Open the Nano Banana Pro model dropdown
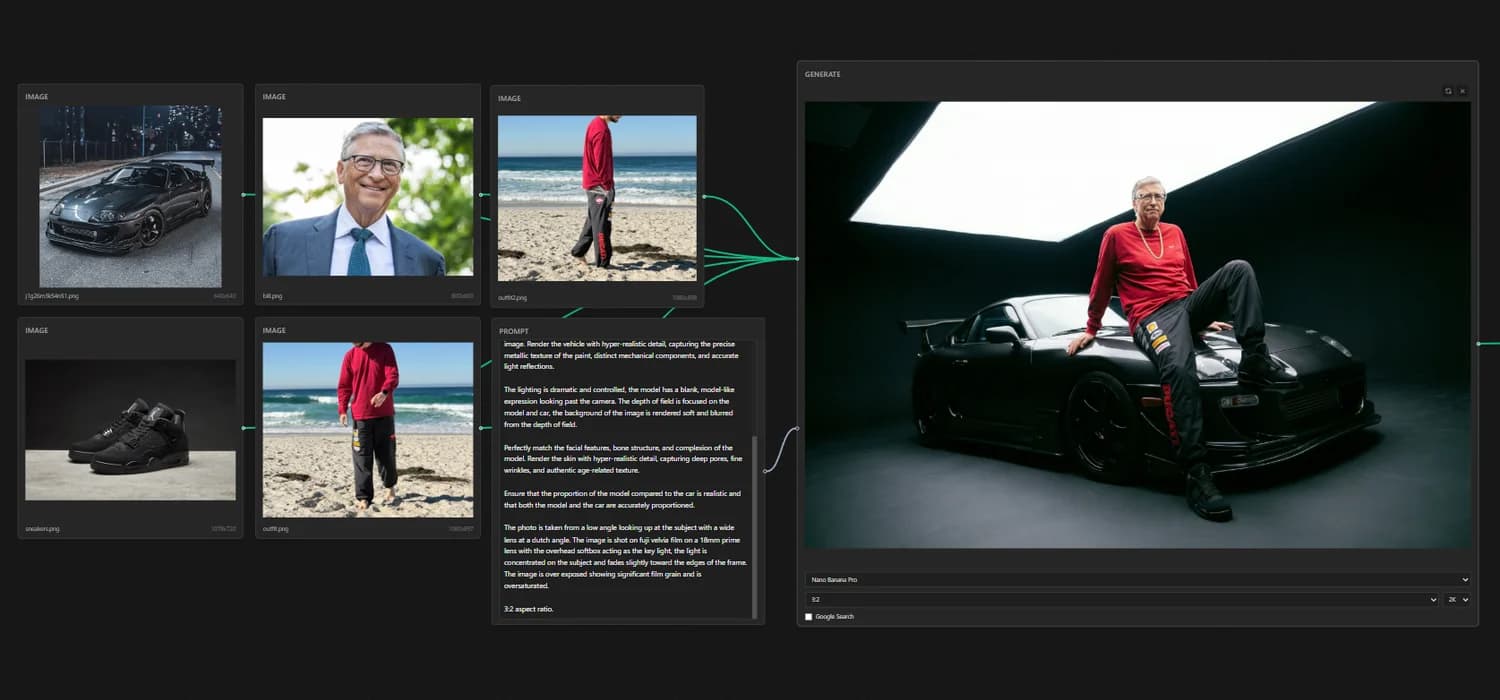 [x=1137, y=579]
